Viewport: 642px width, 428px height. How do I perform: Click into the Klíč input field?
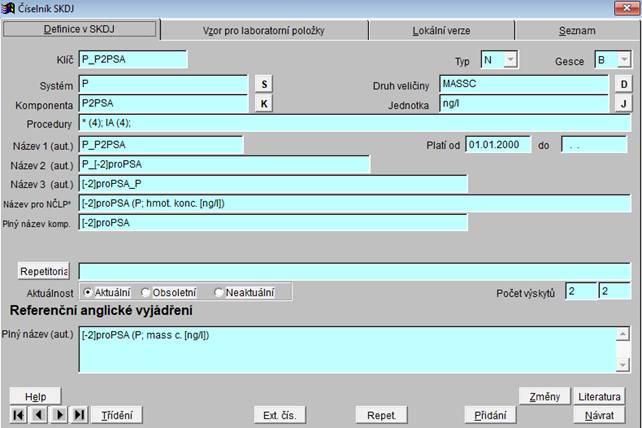(x=132, y=60)
